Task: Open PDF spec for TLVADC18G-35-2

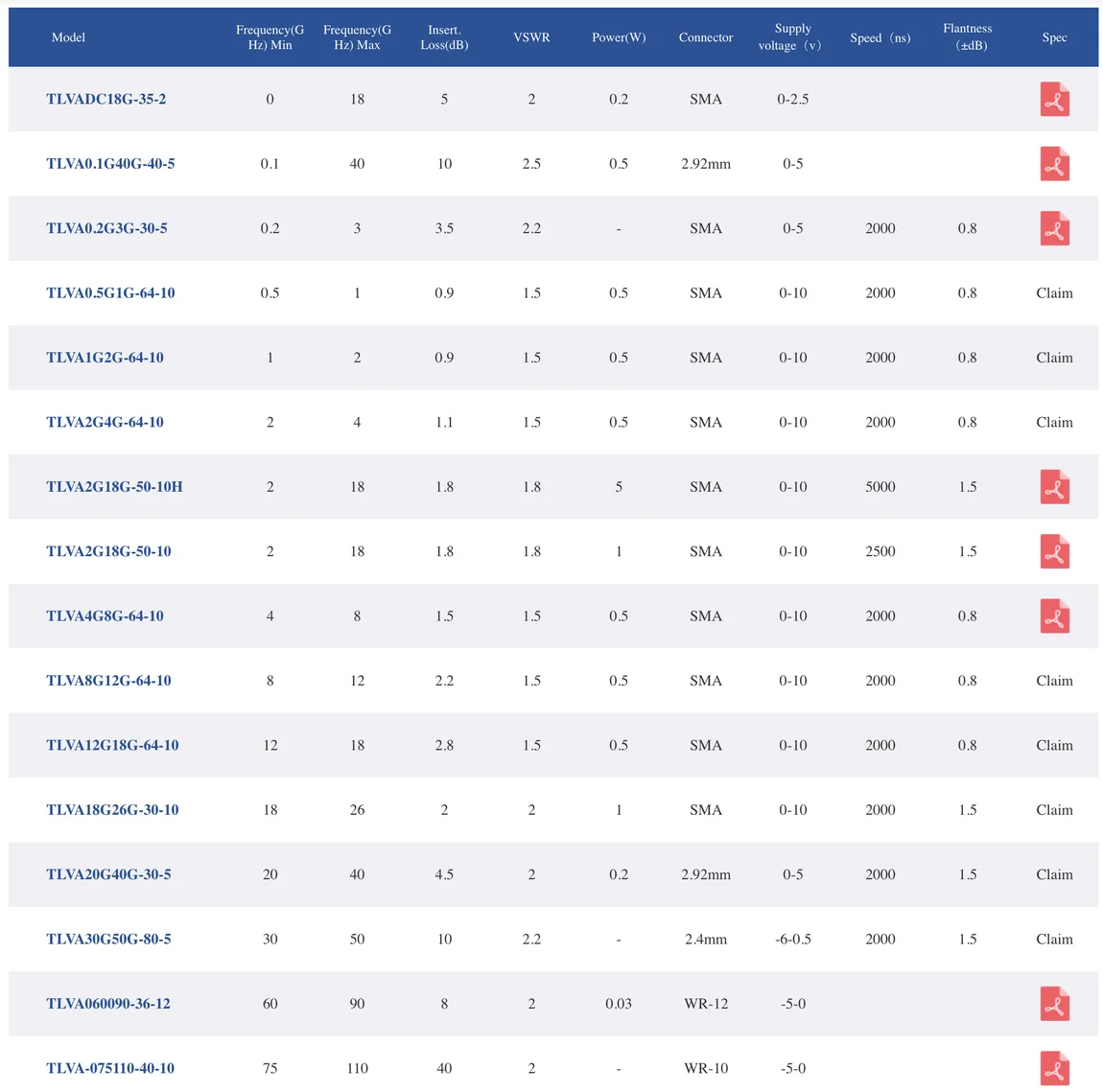Action: tap(1054, 100)
